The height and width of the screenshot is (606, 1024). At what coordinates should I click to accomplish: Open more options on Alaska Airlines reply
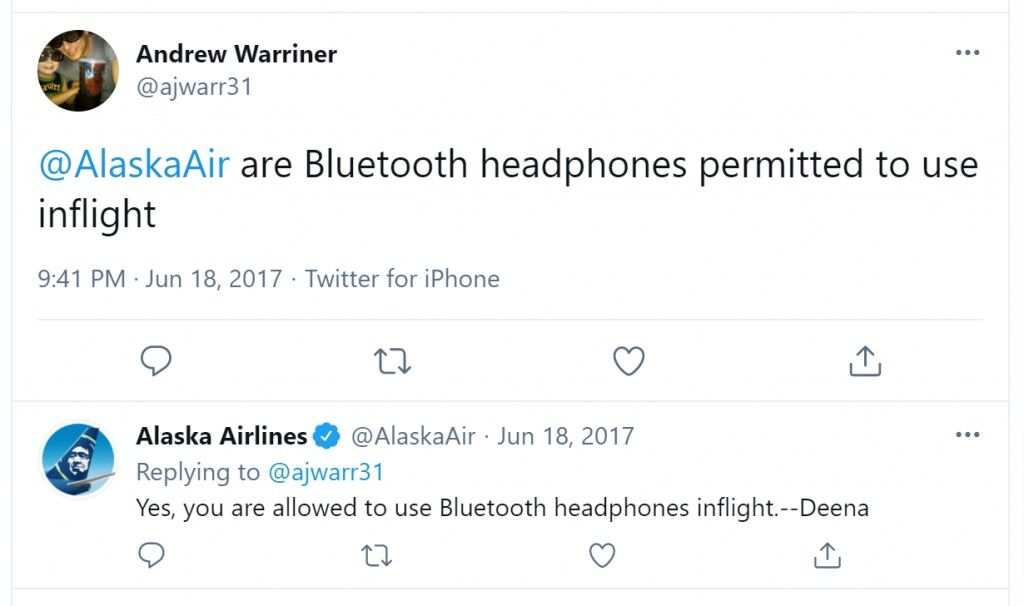tap(967, 434)
